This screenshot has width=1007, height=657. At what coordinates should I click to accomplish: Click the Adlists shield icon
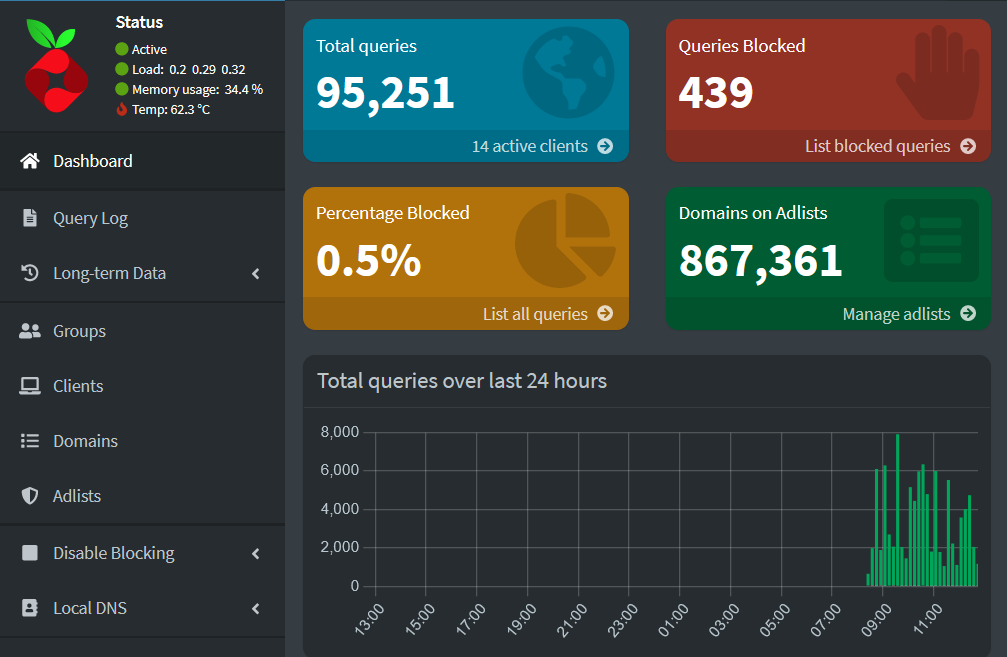click(28, 495)
